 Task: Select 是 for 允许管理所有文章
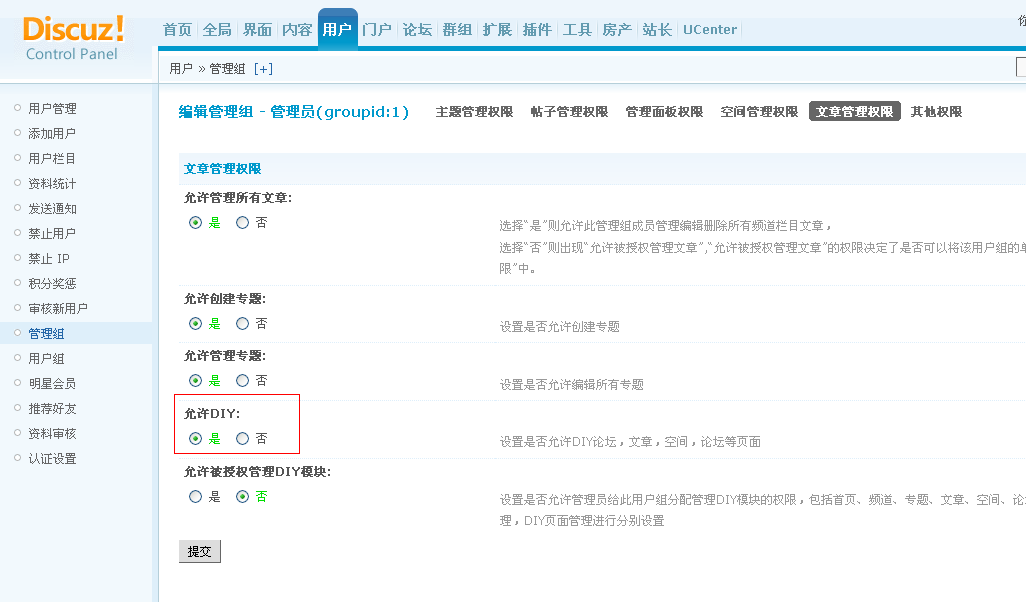(195, 223)
